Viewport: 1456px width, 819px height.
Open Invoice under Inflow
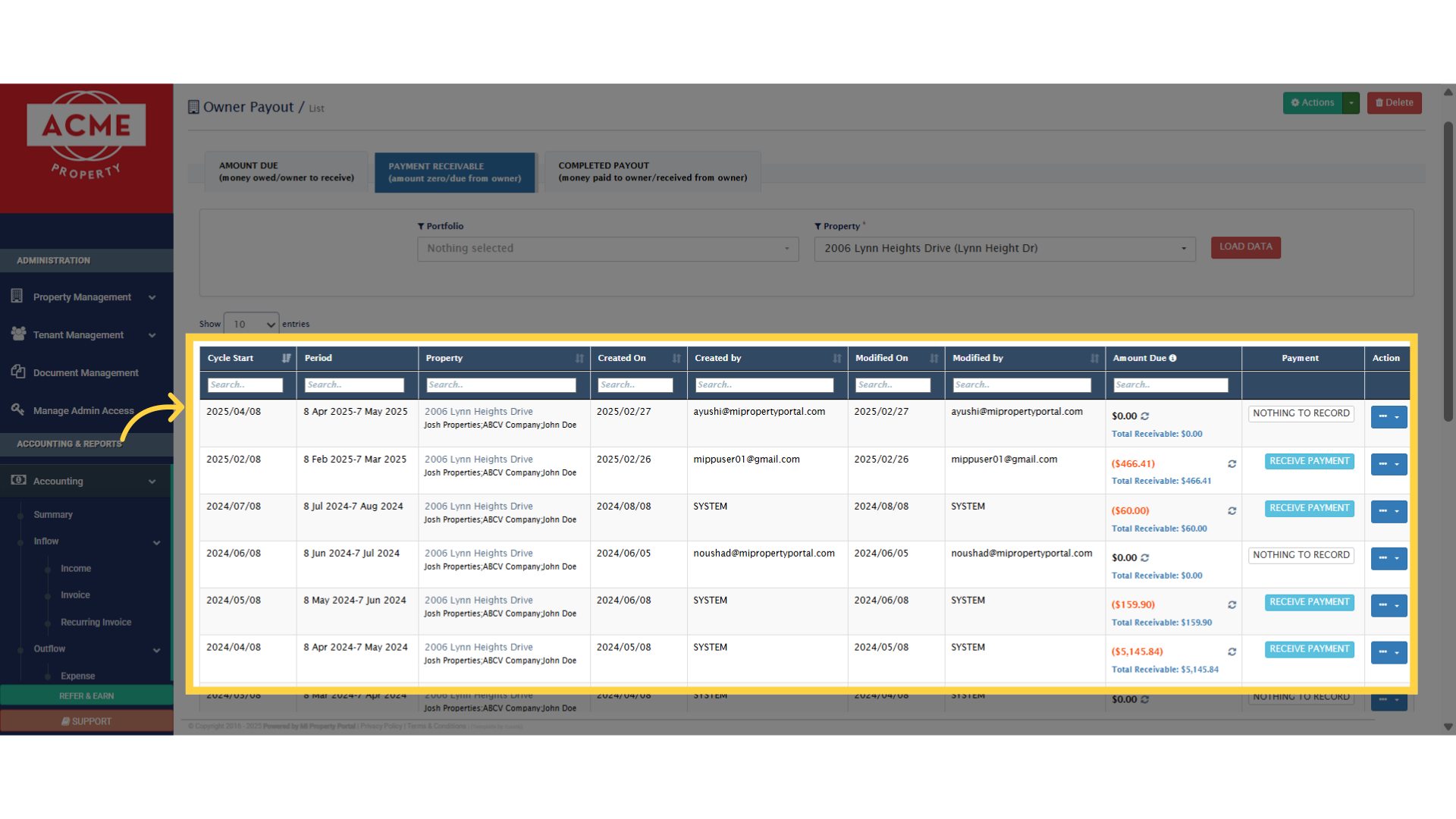75,595
